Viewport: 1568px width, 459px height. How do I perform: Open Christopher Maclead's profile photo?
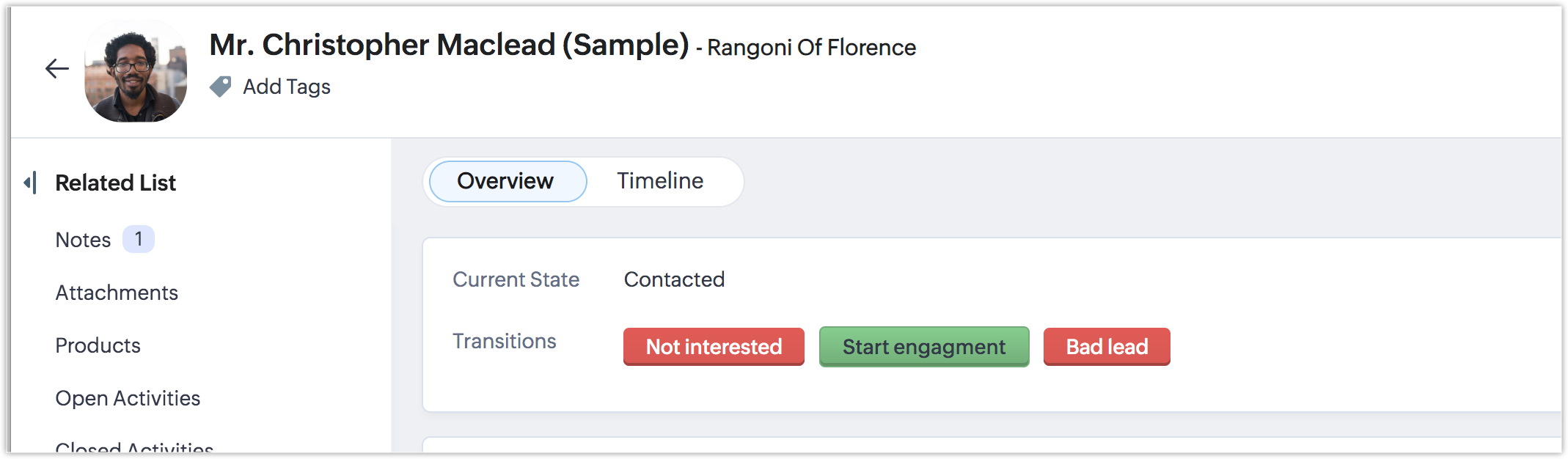pos(136,71)
